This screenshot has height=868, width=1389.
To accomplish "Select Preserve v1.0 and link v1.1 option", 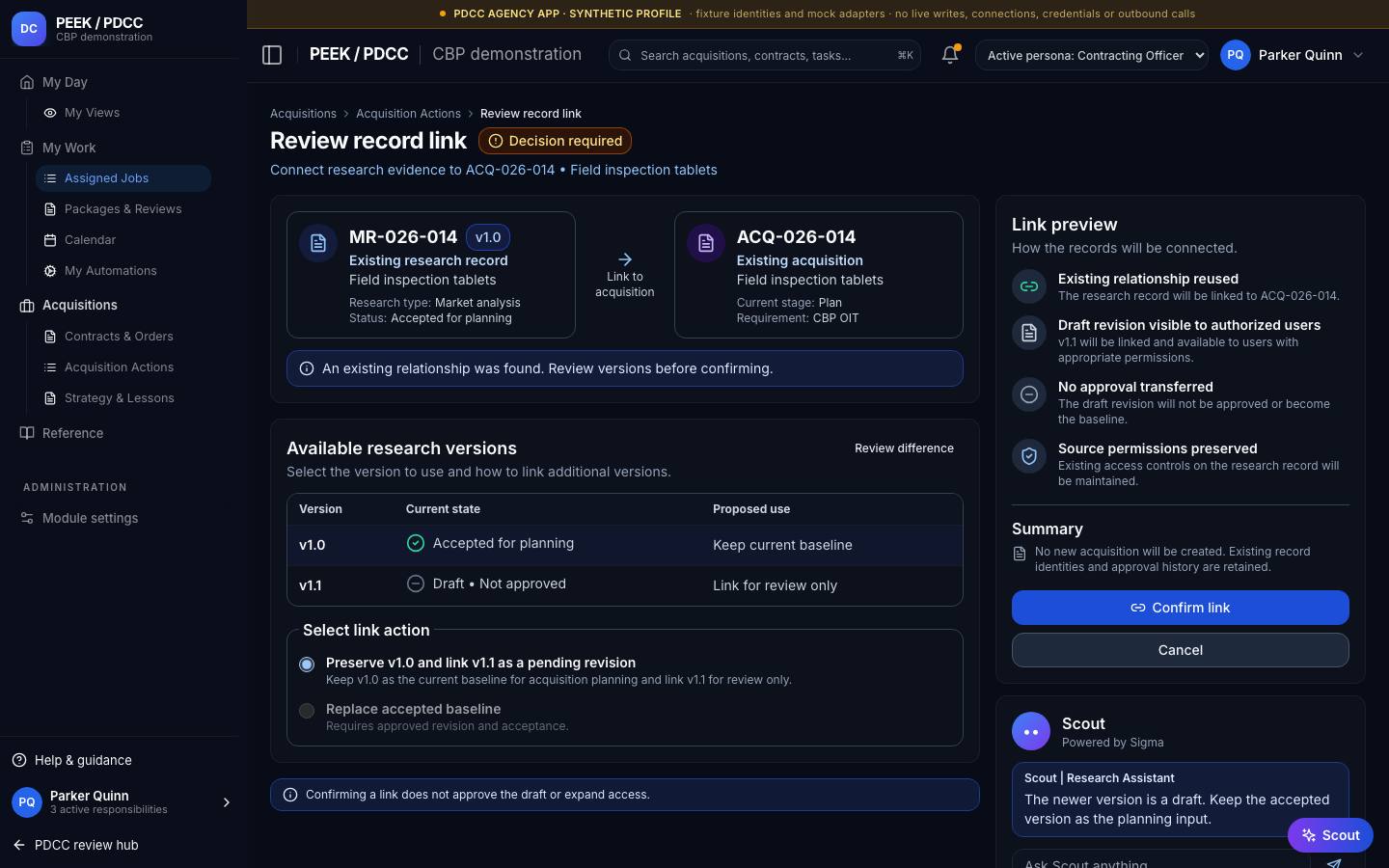I will [307, 665].
